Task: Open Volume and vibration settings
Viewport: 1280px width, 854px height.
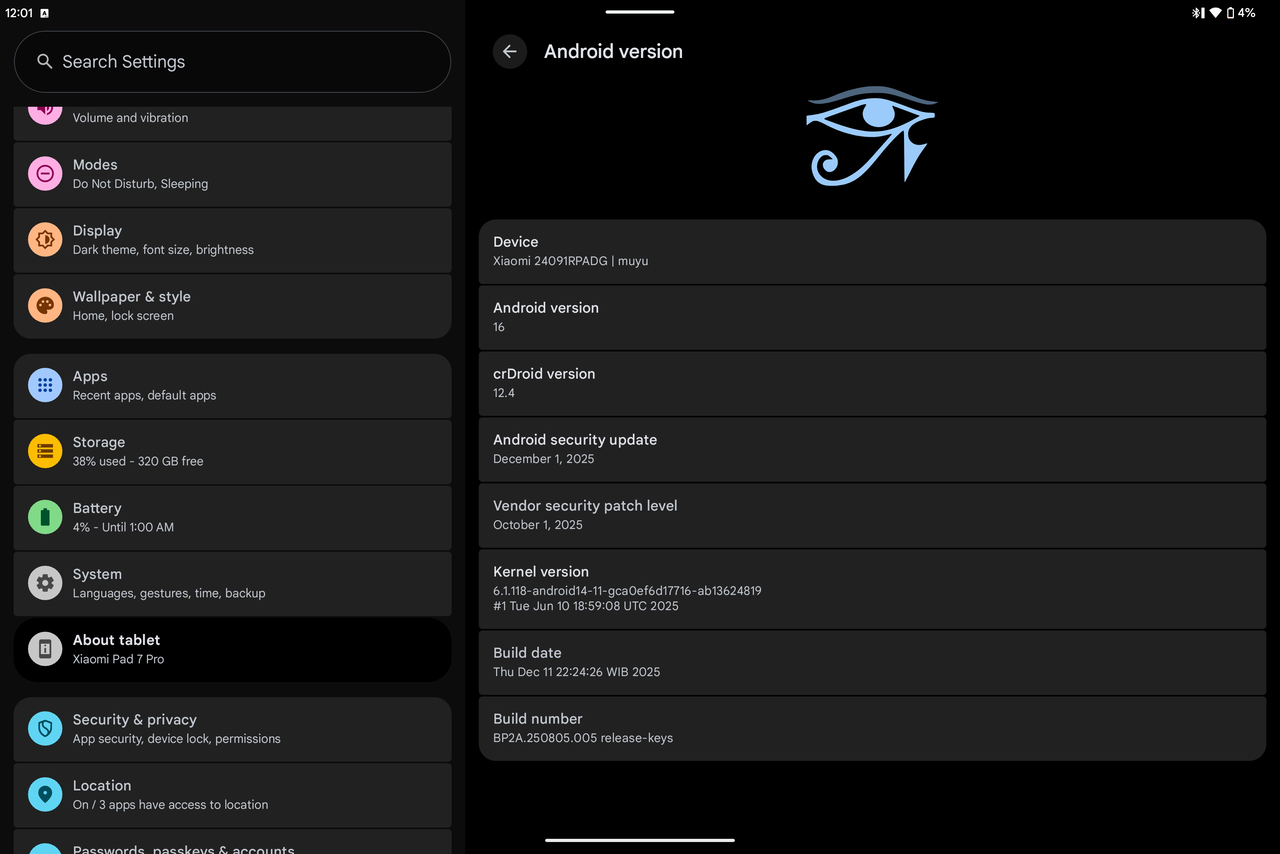Action: pyautogui.click(x=232, y=118)
